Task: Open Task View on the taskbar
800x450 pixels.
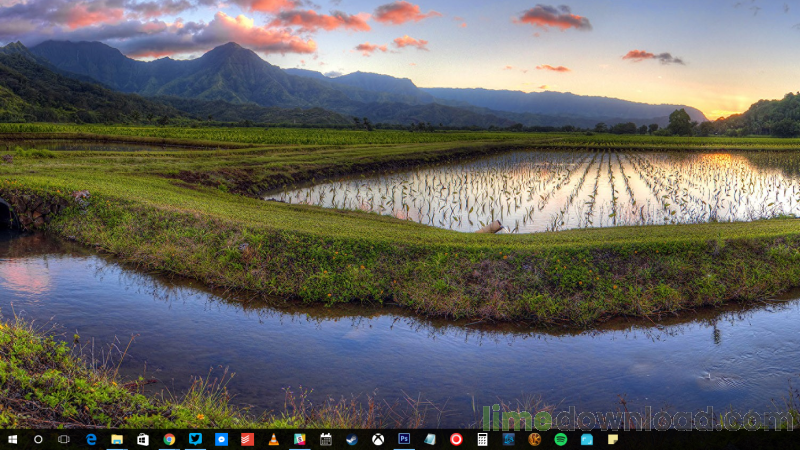Action: [64, 439]
